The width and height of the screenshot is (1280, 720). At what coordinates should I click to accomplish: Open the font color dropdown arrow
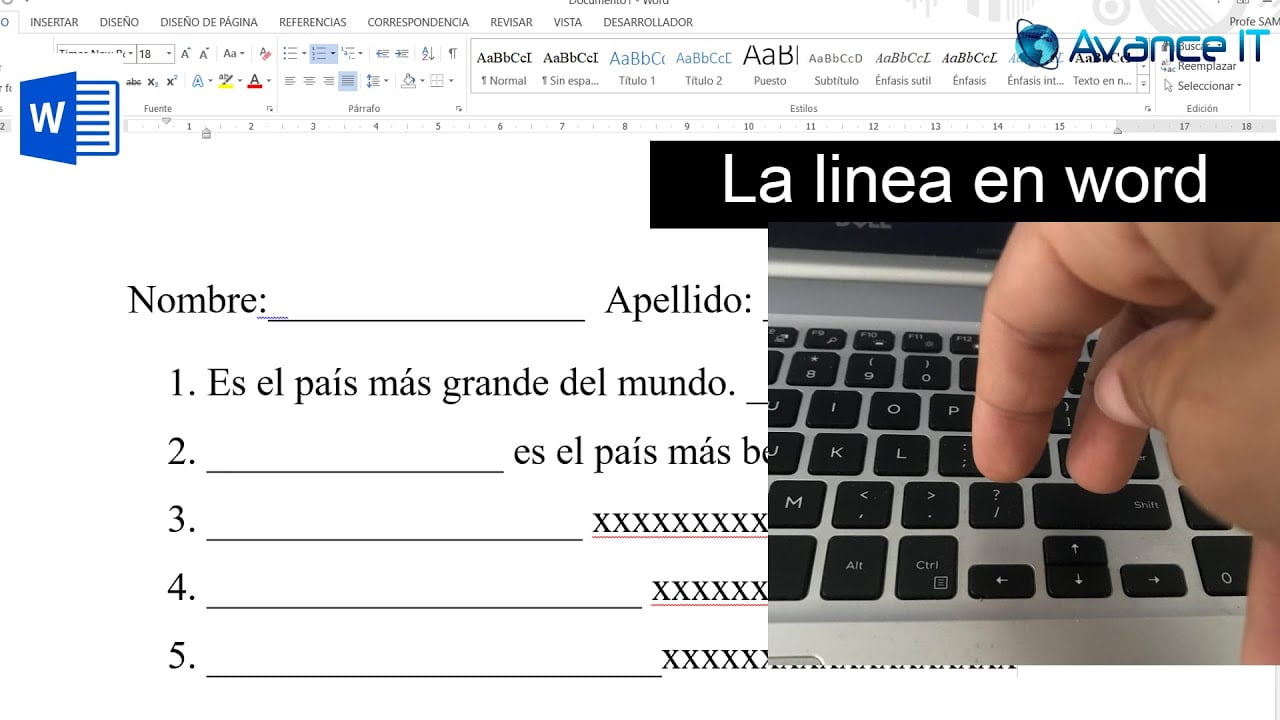point(268,81)
